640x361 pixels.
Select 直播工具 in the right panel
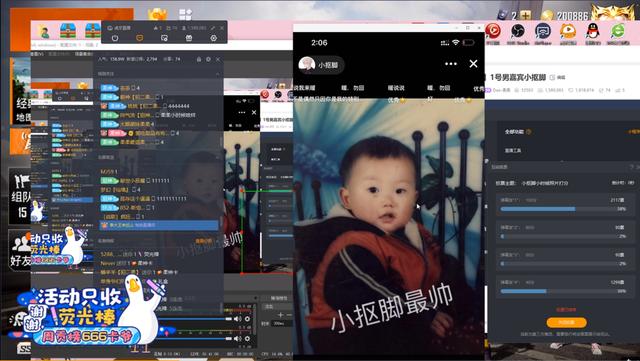(x=513, y=151)
